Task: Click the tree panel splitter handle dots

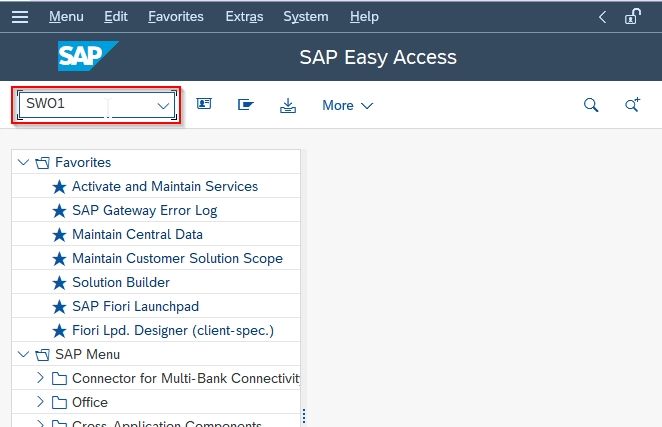Action: [x=304, y=416]
